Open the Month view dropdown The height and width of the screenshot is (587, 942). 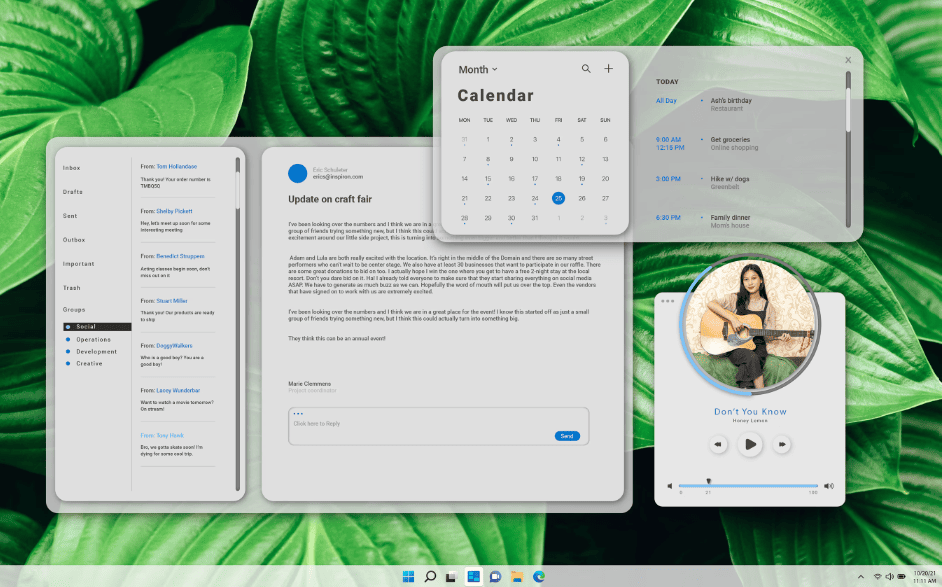pos(478,70)
